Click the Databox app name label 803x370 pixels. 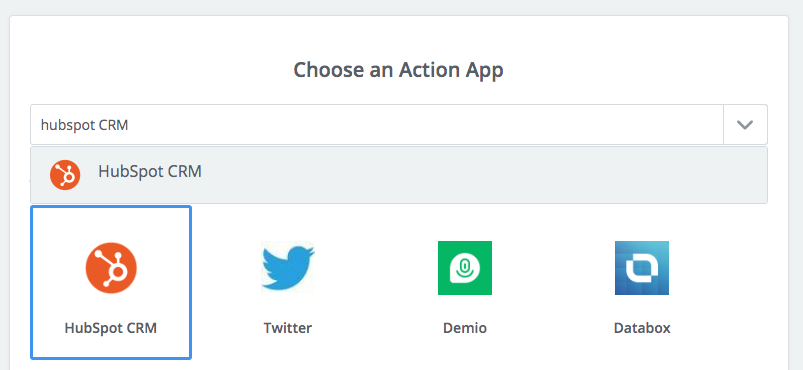click(x=642, y=327)
